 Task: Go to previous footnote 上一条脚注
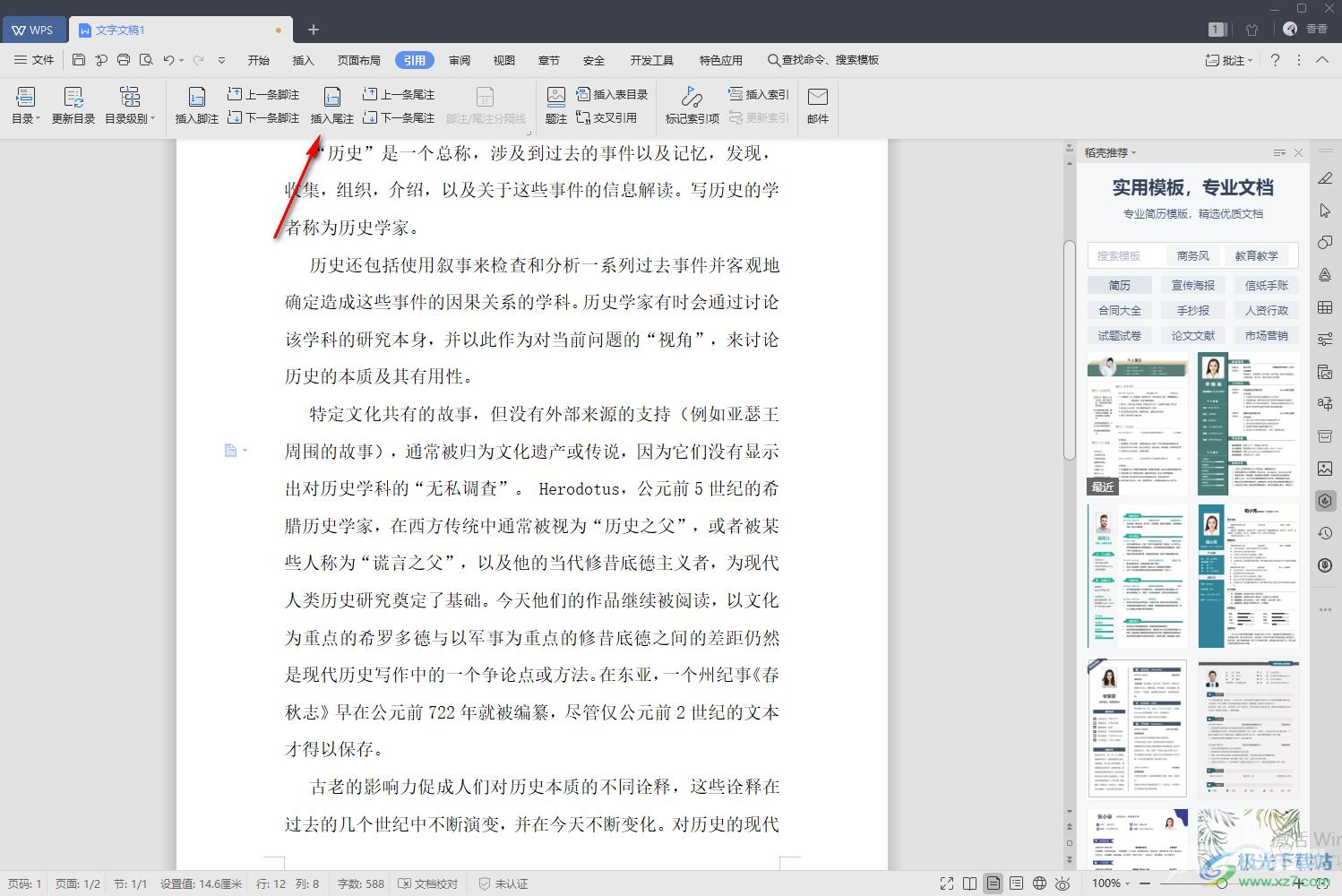(263, 94)
